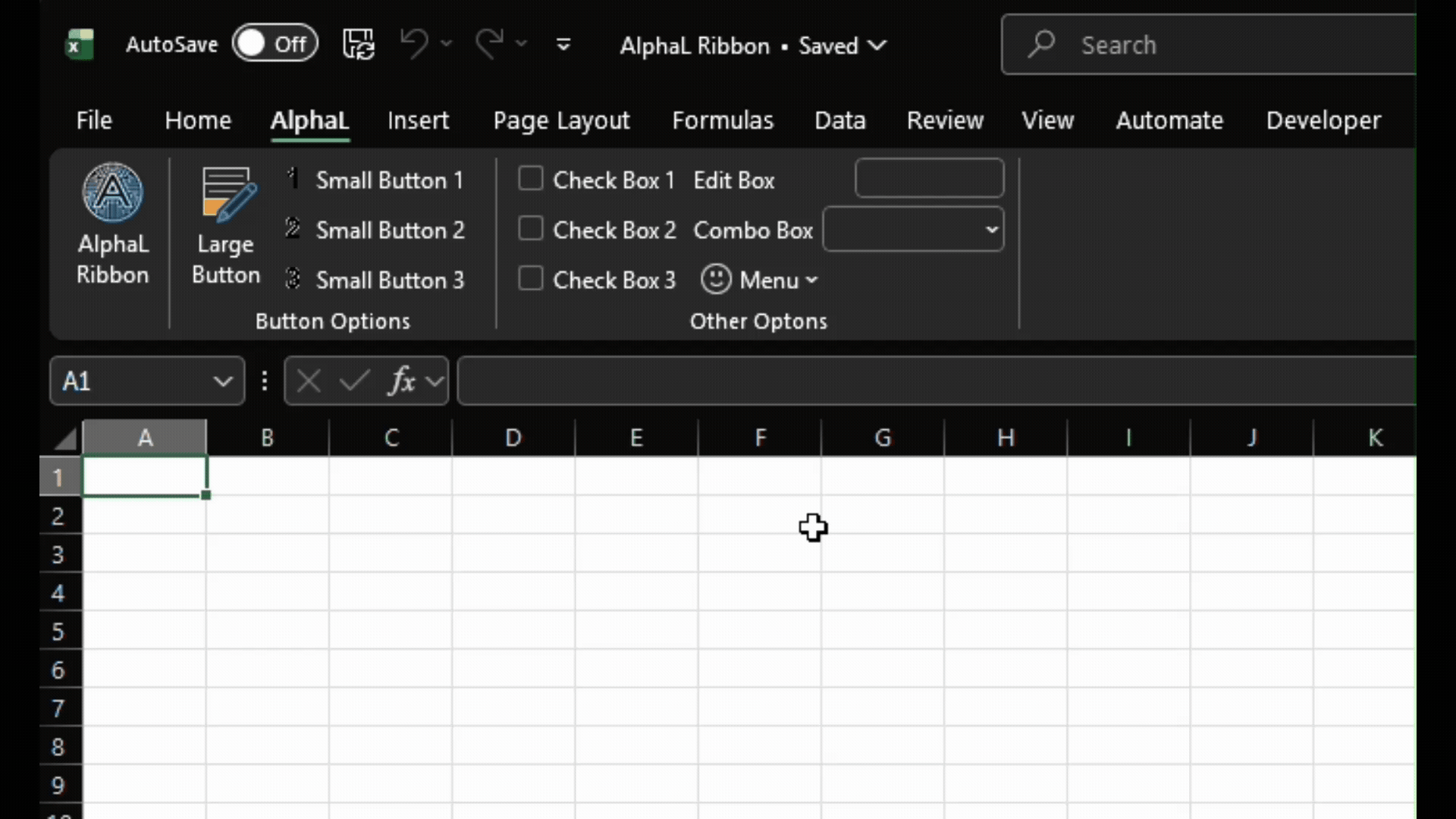Click the Redo icon
This screenshot has width=1456, height=819.
pyautogui.click(x=490, y=43)
